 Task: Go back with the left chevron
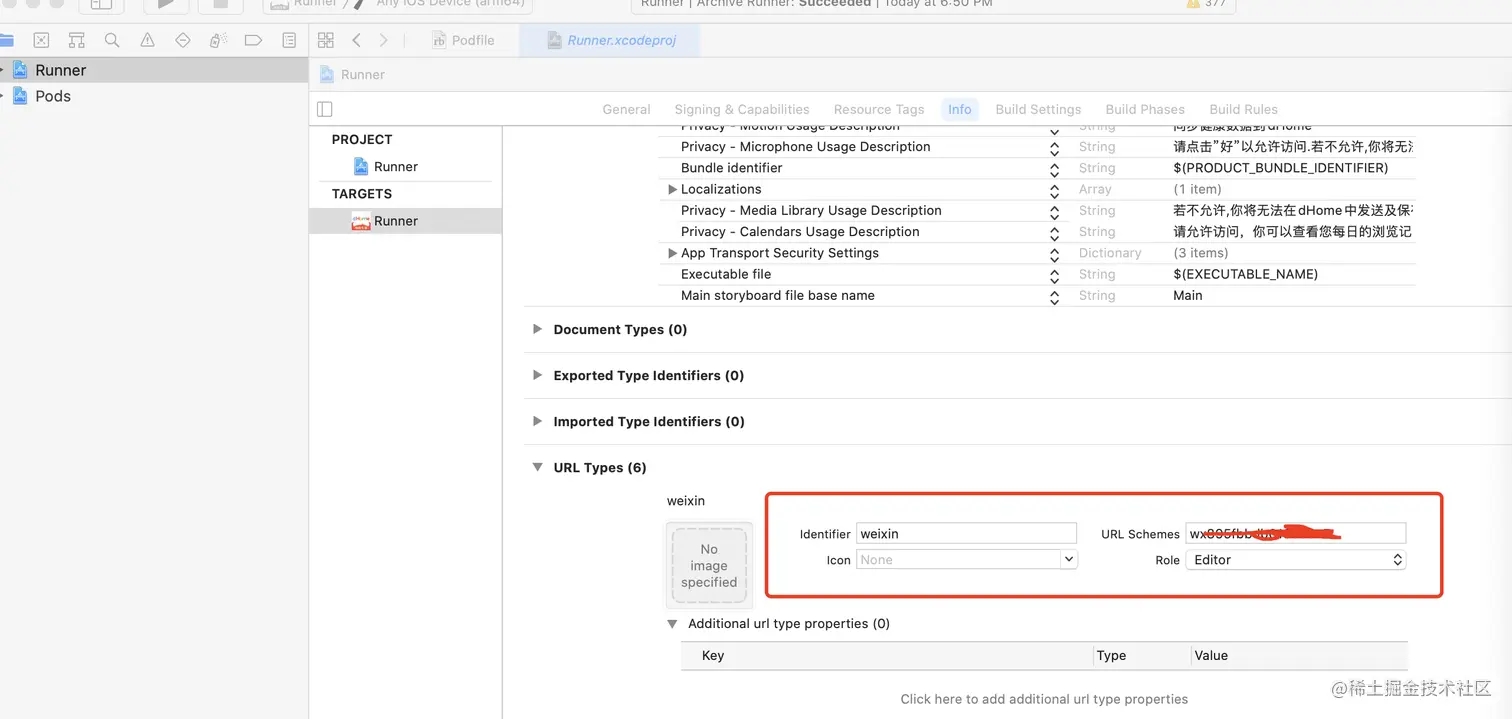(x=356, y=40)
